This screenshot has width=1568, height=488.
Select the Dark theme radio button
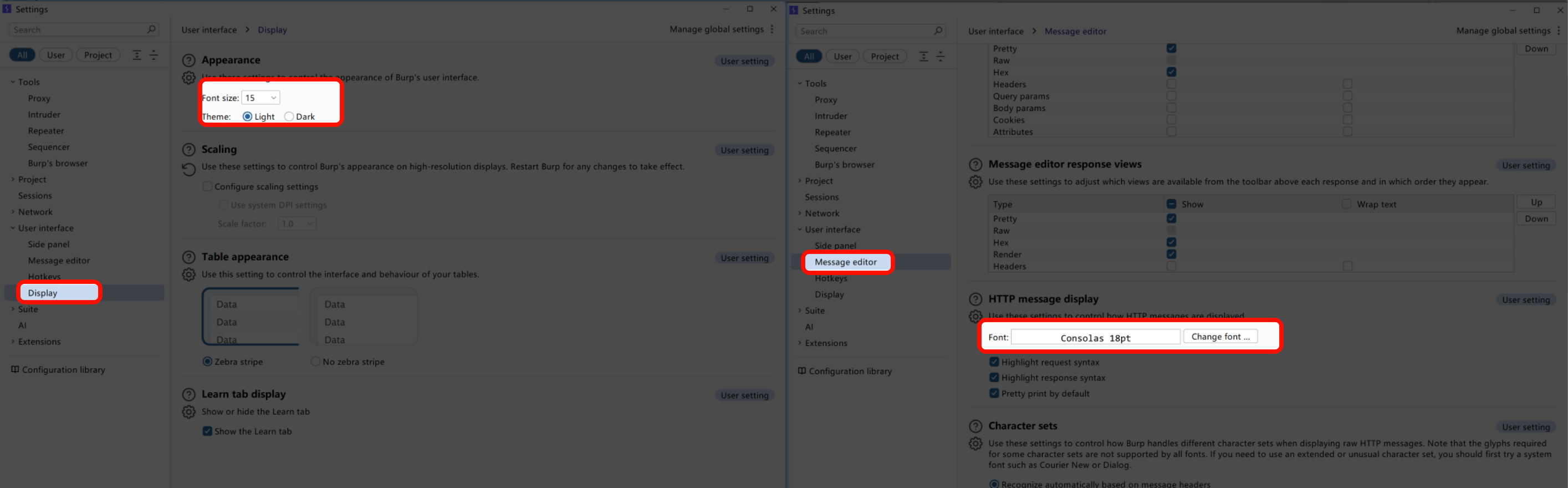[x=289, y=117]
